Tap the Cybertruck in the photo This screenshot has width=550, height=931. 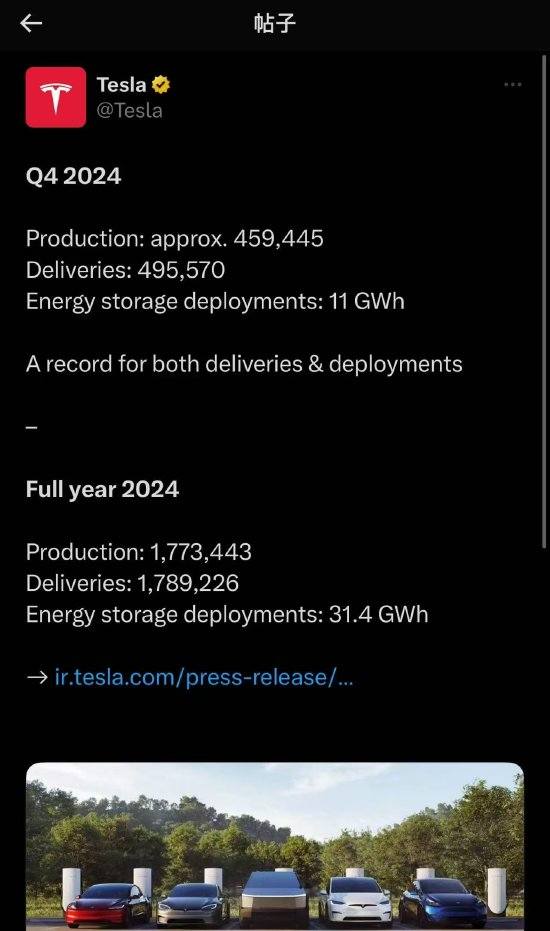tap(274, 898)
